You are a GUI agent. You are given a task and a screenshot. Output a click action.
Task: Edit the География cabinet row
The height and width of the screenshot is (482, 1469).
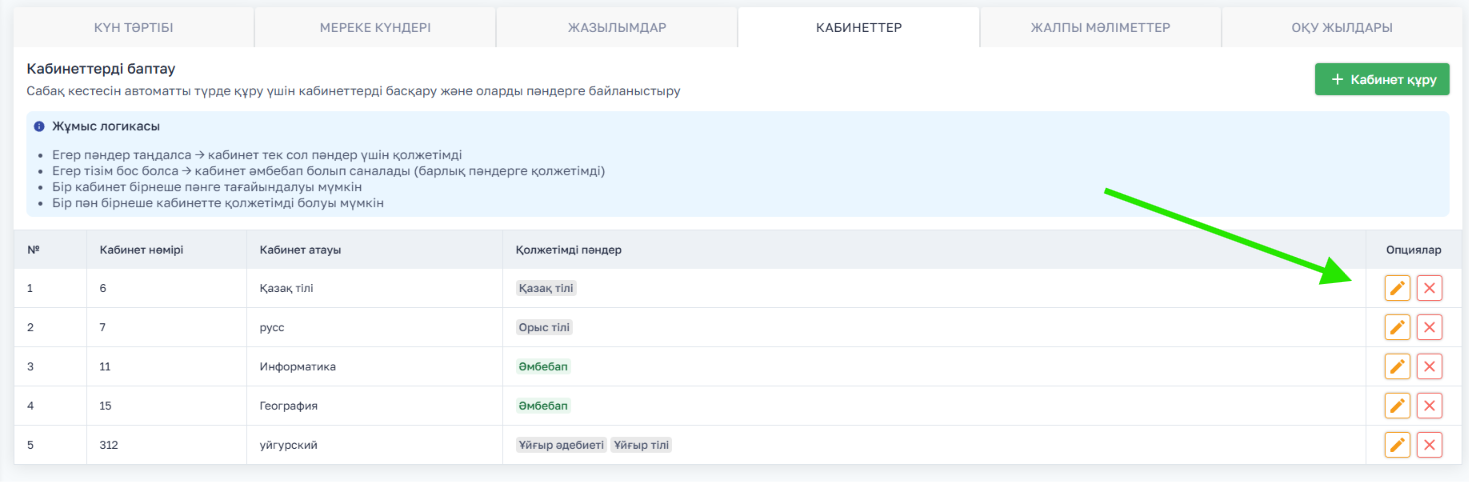pos(1397,406)
